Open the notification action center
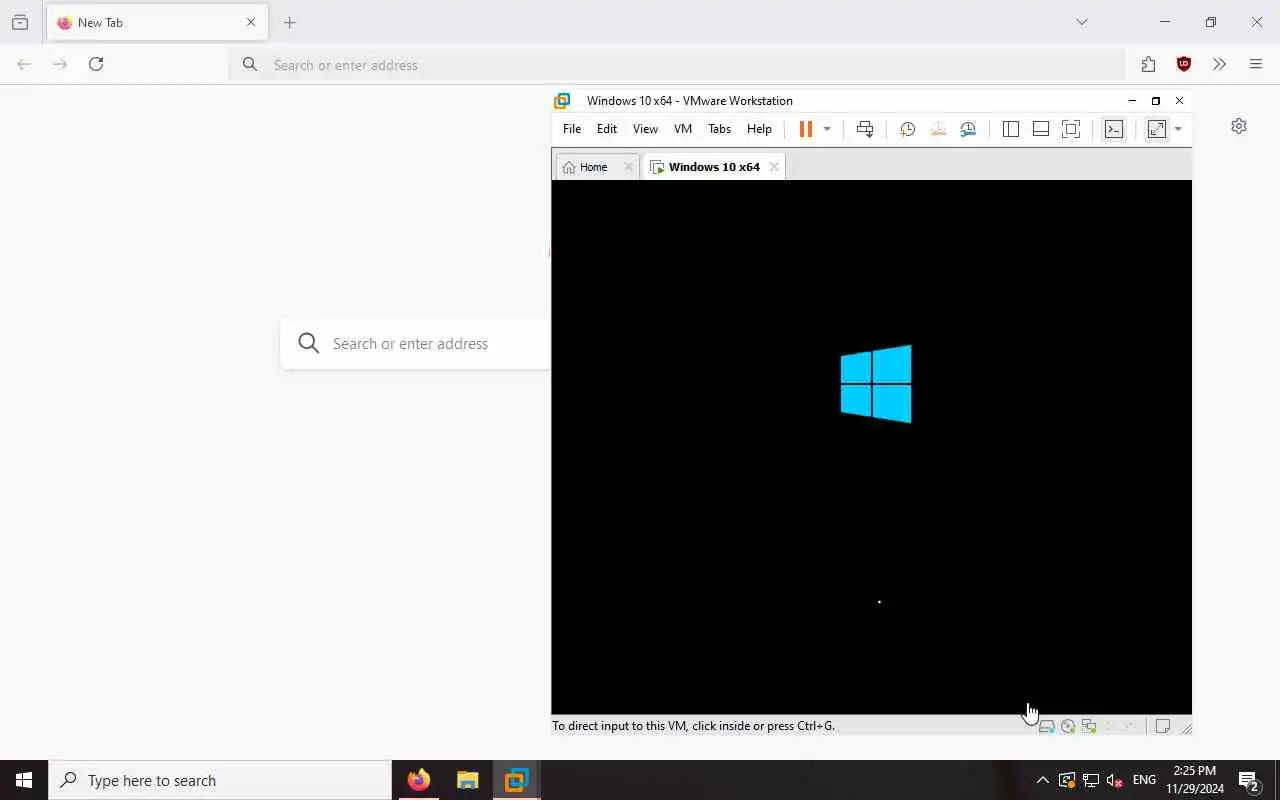This screenshot has height=800, width=1280. click(1249, 780)
